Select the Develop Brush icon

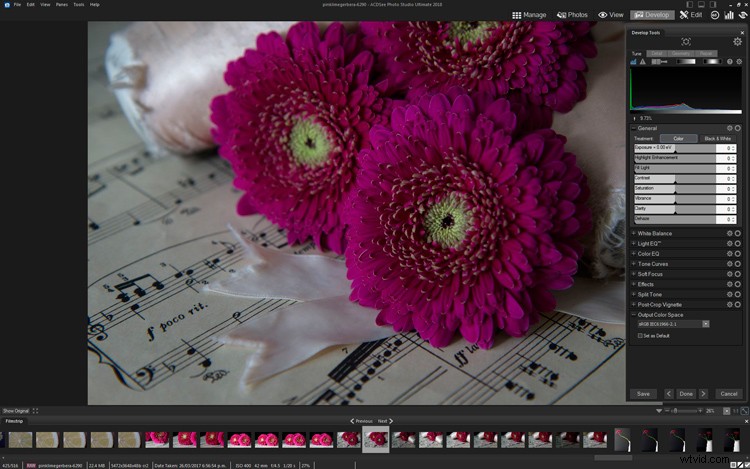(660, 62)
